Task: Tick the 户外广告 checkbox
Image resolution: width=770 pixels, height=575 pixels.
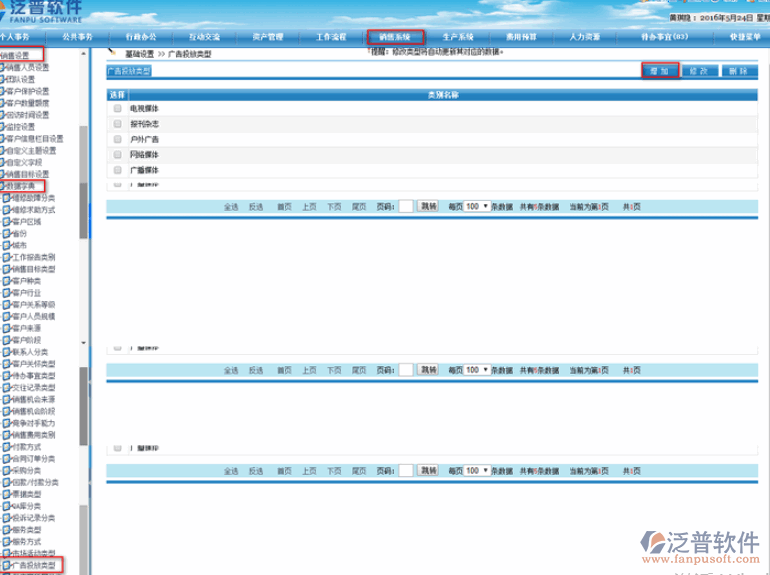Action: pyautogui.click(x=117, y=140)
